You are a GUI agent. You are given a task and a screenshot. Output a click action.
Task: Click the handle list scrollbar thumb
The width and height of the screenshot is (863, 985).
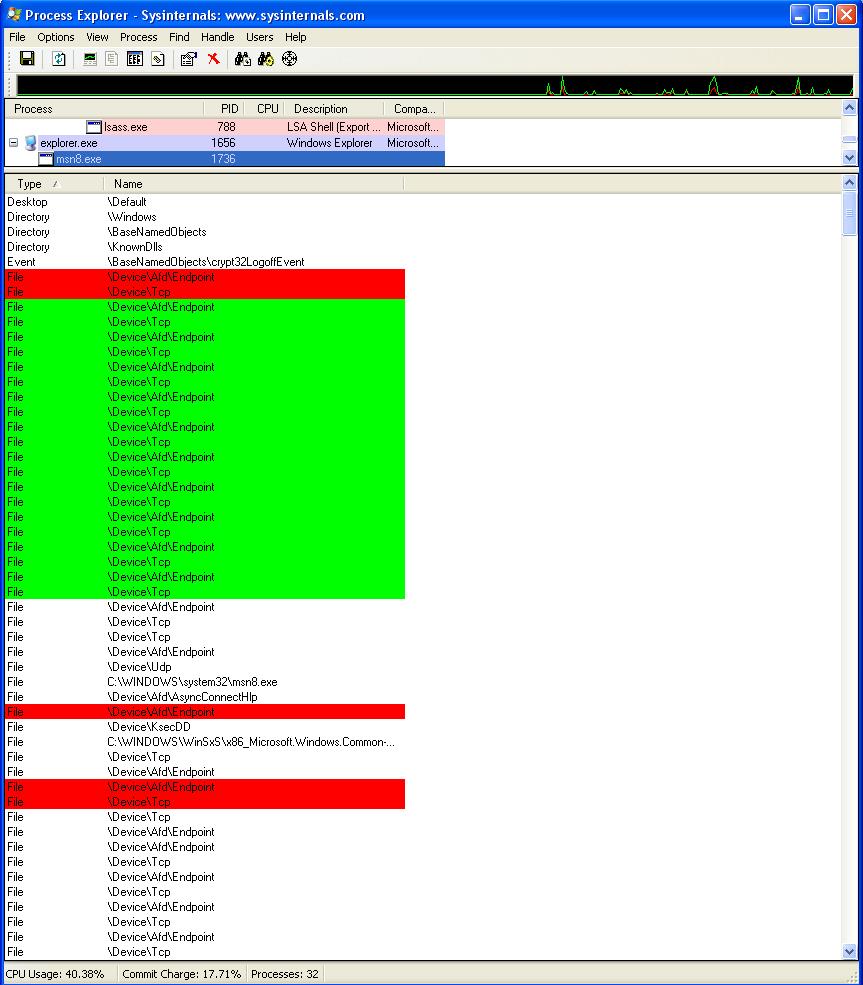[849, 213]
